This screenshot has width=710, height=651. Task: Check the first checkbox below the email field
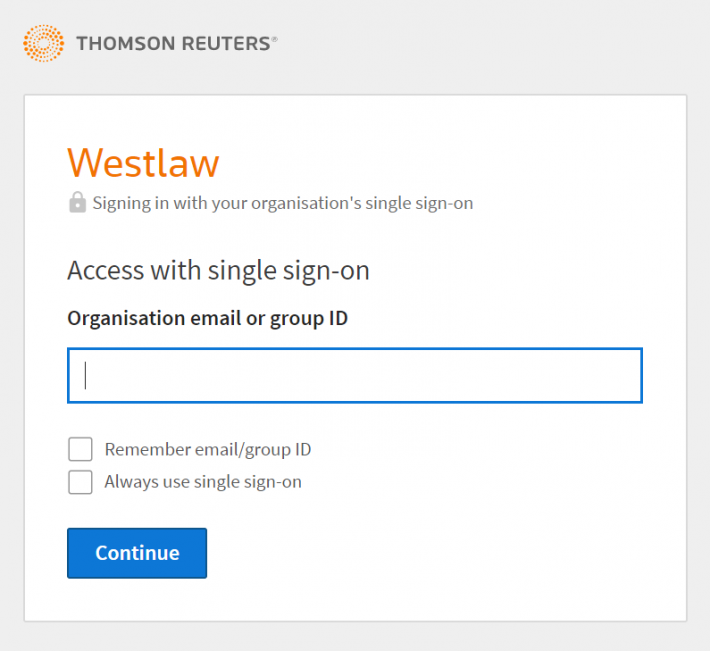(80, 449)
